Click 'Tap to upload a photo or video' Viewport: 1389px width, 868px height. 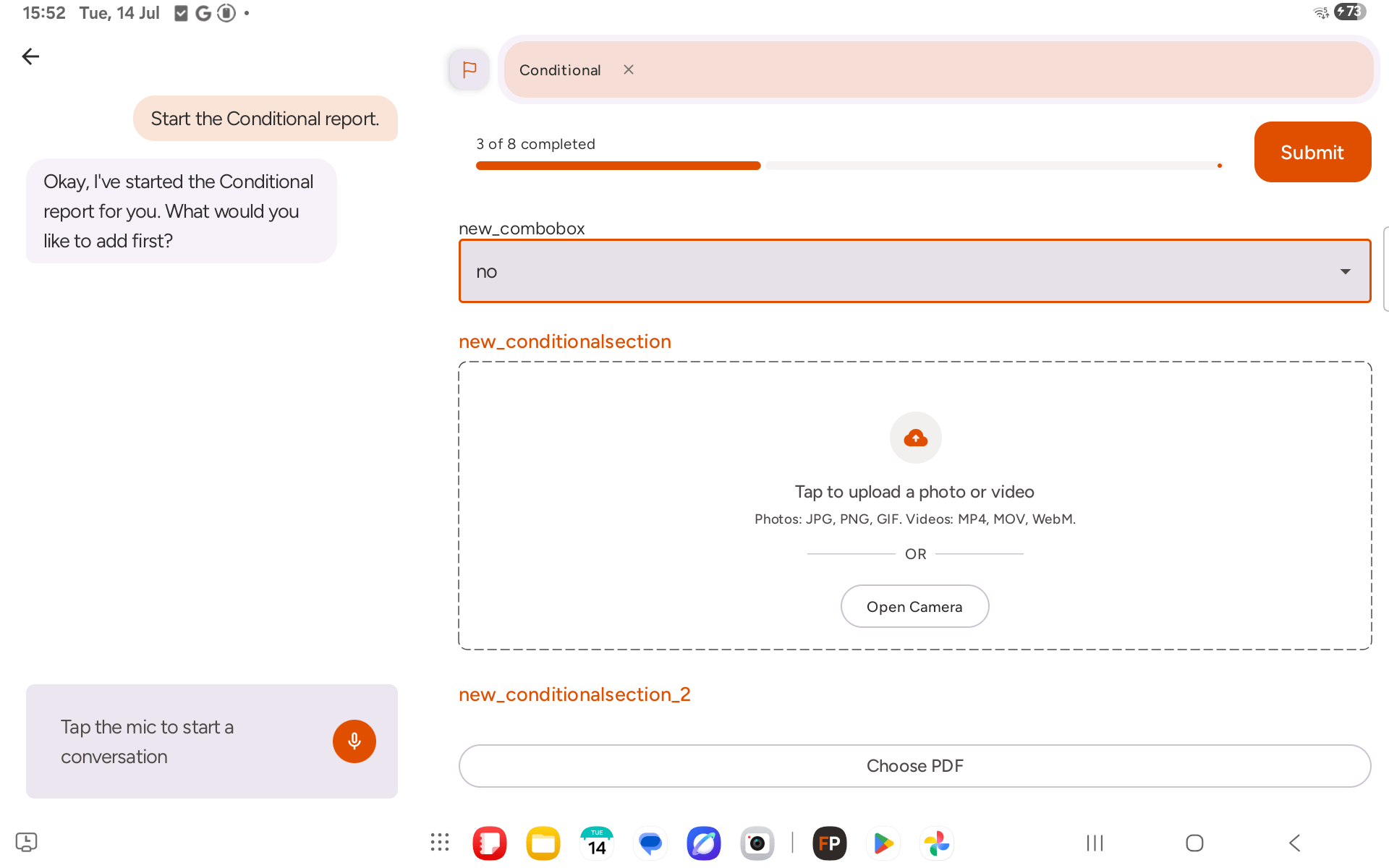tap(914, 492)
